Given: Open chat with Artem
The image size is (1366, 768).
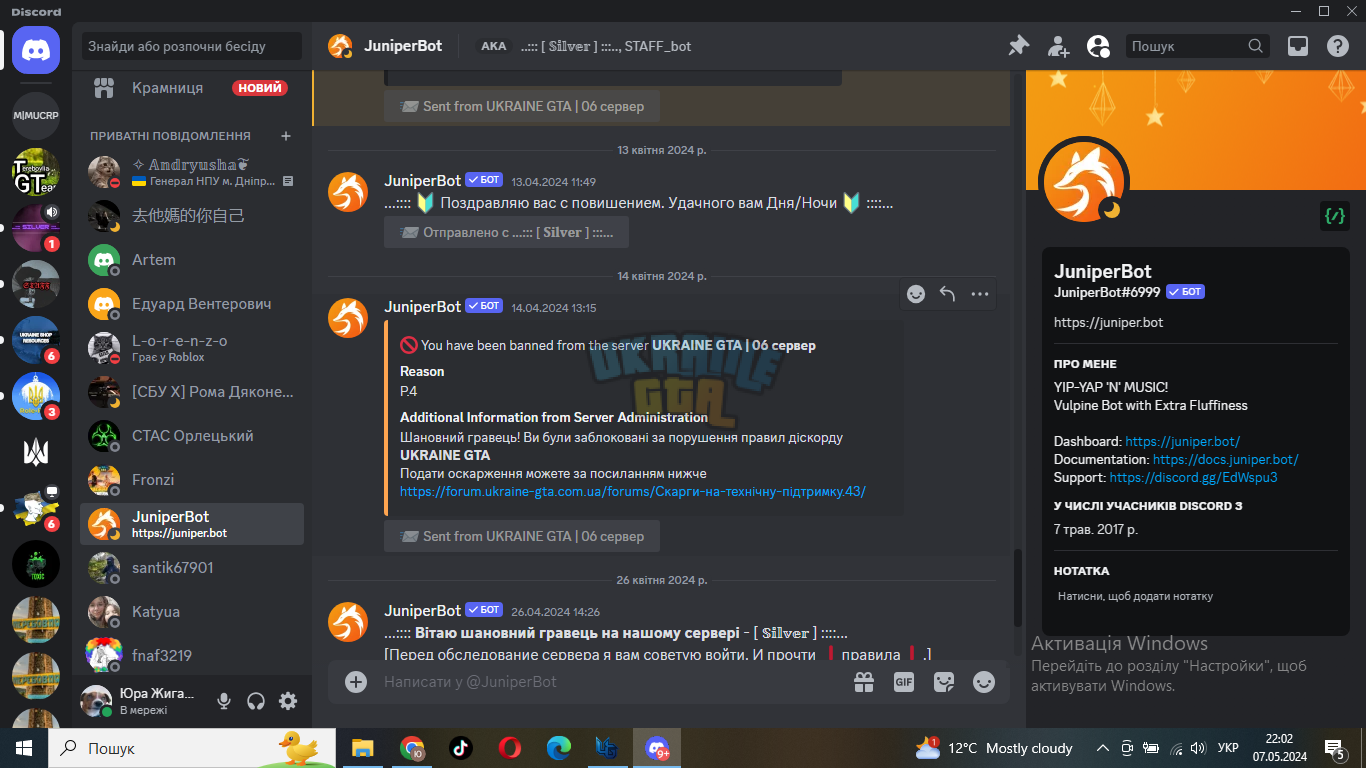Looking at the screenshot, I should pos(191,260).
